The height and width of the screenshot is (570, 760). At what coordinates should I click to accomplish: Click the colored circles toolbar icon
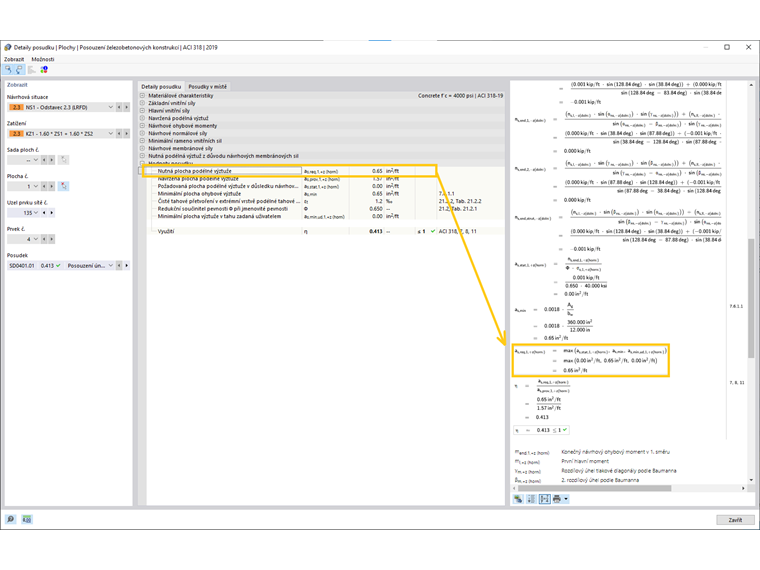click(44, 70)
